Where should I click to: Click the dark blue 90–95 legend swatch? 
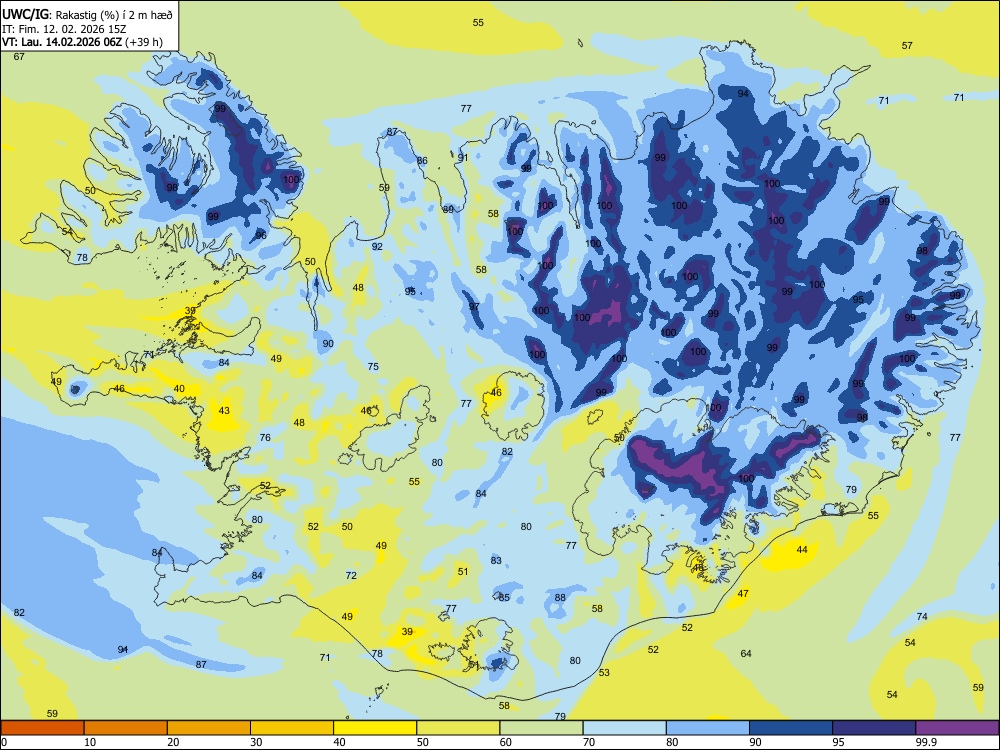coord(791,728)
